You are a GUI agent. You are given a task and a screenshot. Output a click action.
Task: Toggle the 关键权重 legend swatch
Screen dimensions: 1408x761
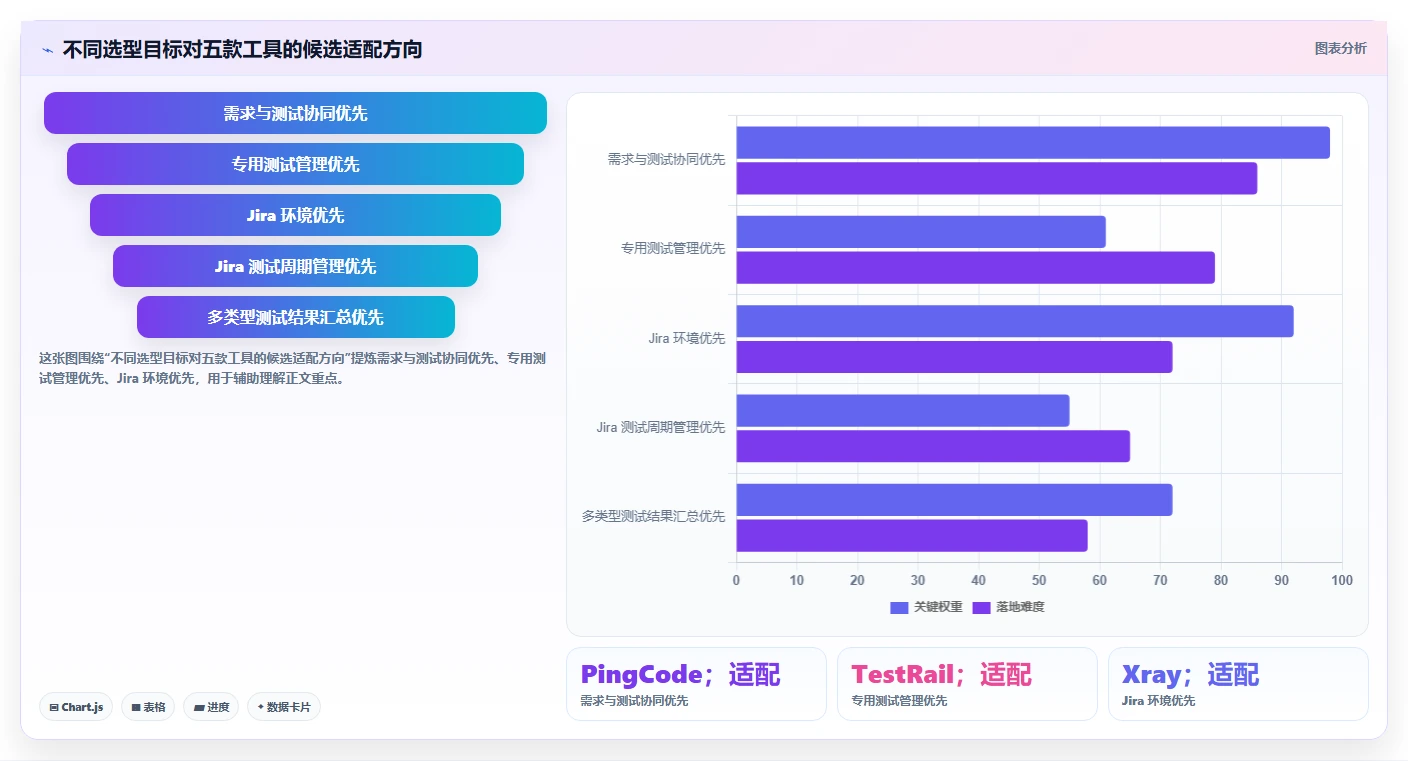pyautogui.click(x=899, y=607)
